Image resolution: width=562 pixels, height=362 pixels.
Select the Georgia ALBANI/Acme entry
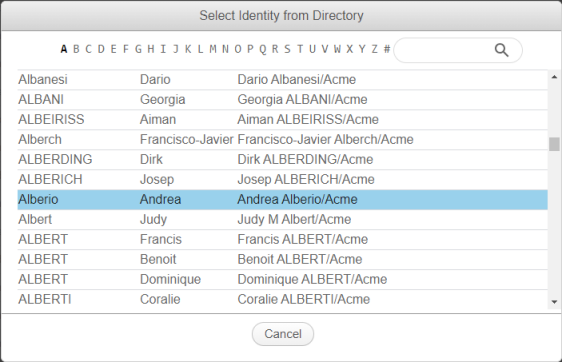point(282,100)
